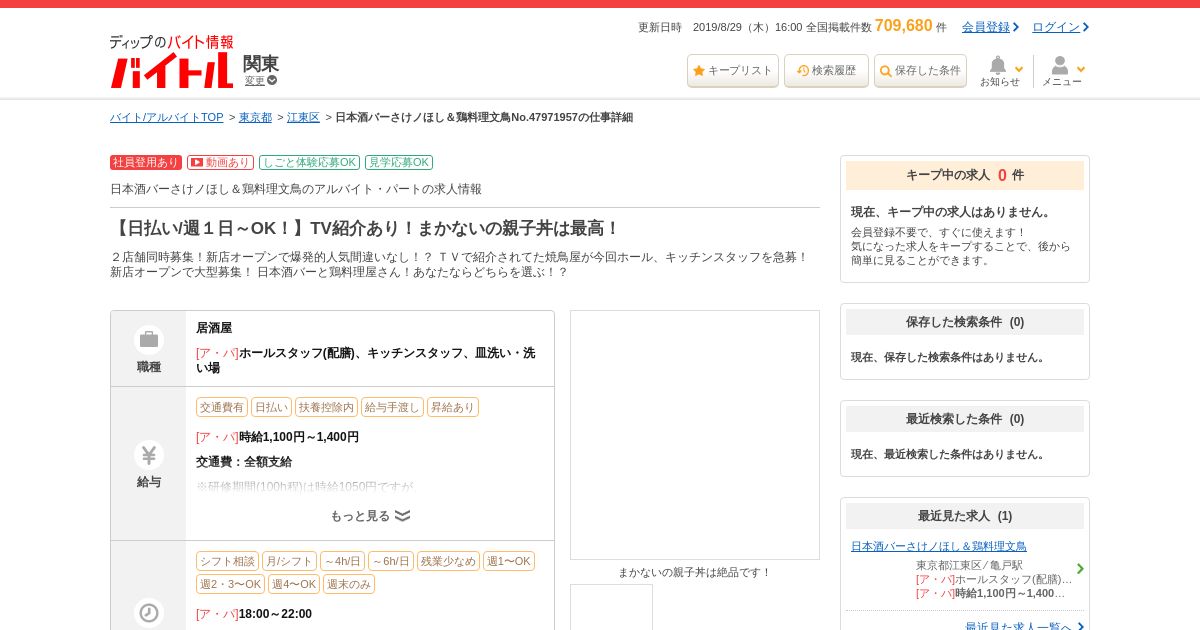The height and width of the screenshot is (630, 1200).
Task: Click the 709,680 listing count
Action: (x=904, y=26)
